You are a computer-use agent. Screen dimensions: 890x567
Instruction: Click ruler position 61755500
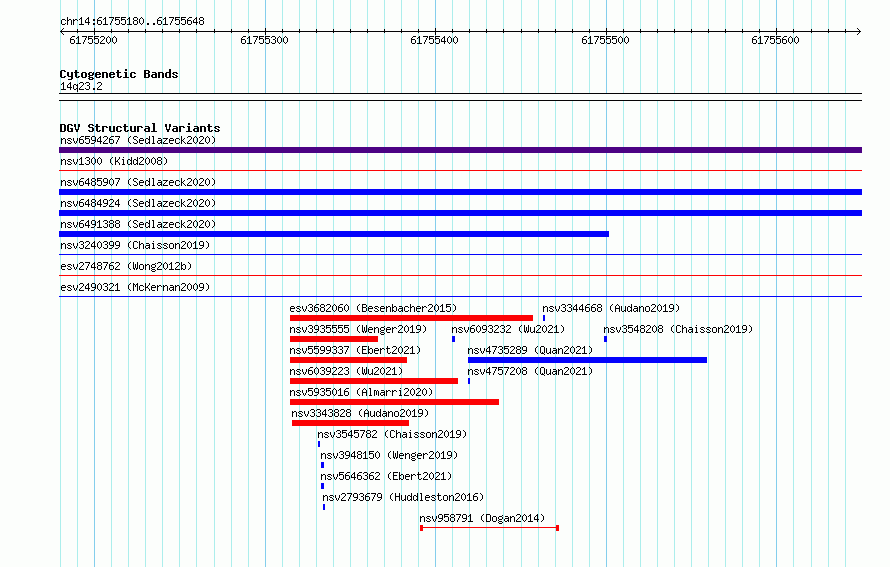605,40
